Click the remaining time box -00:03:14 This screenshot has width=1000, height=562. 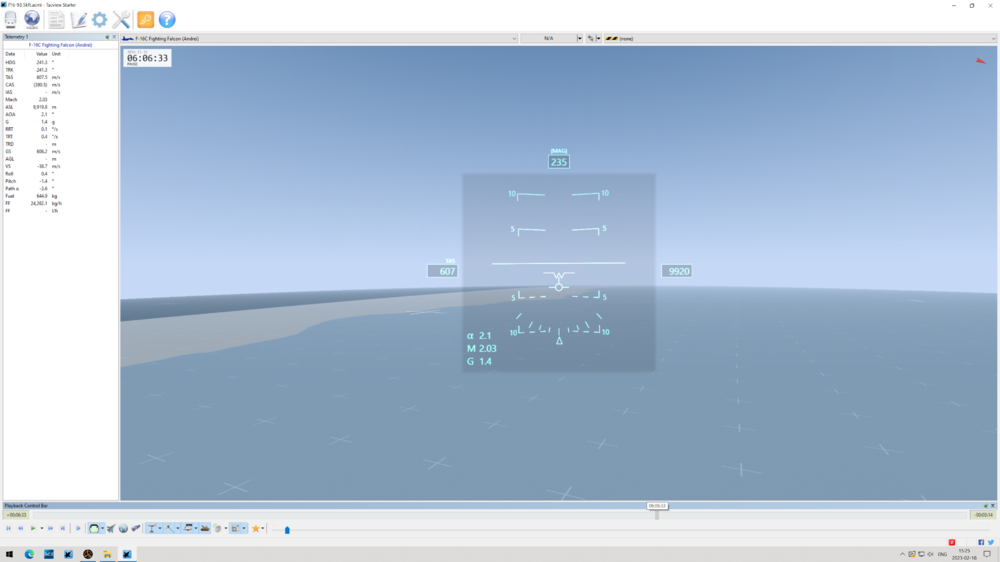coord(983,515)
